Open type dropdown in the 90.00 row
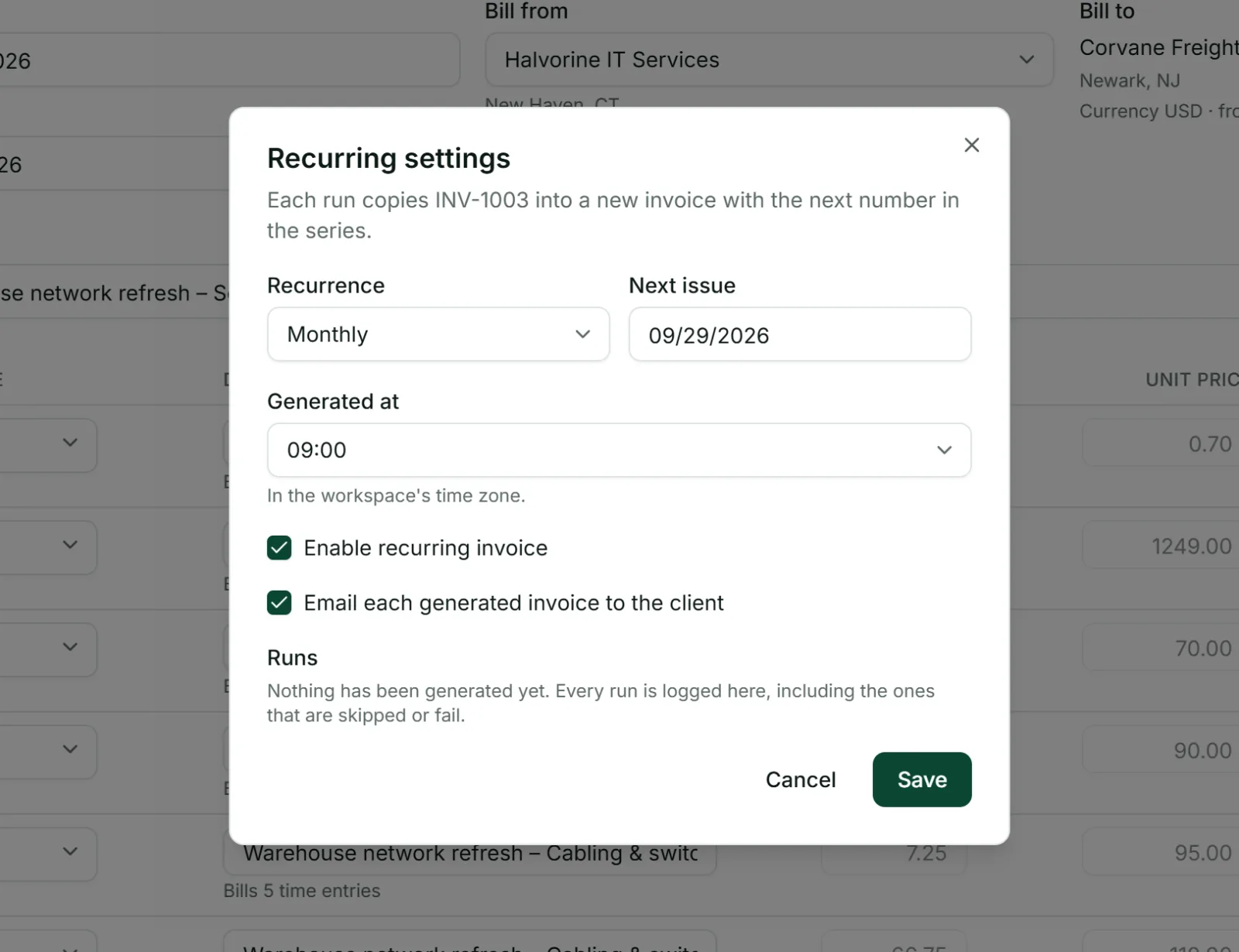The width and height of the screenshot is (1239, 952). coord(48,751)
